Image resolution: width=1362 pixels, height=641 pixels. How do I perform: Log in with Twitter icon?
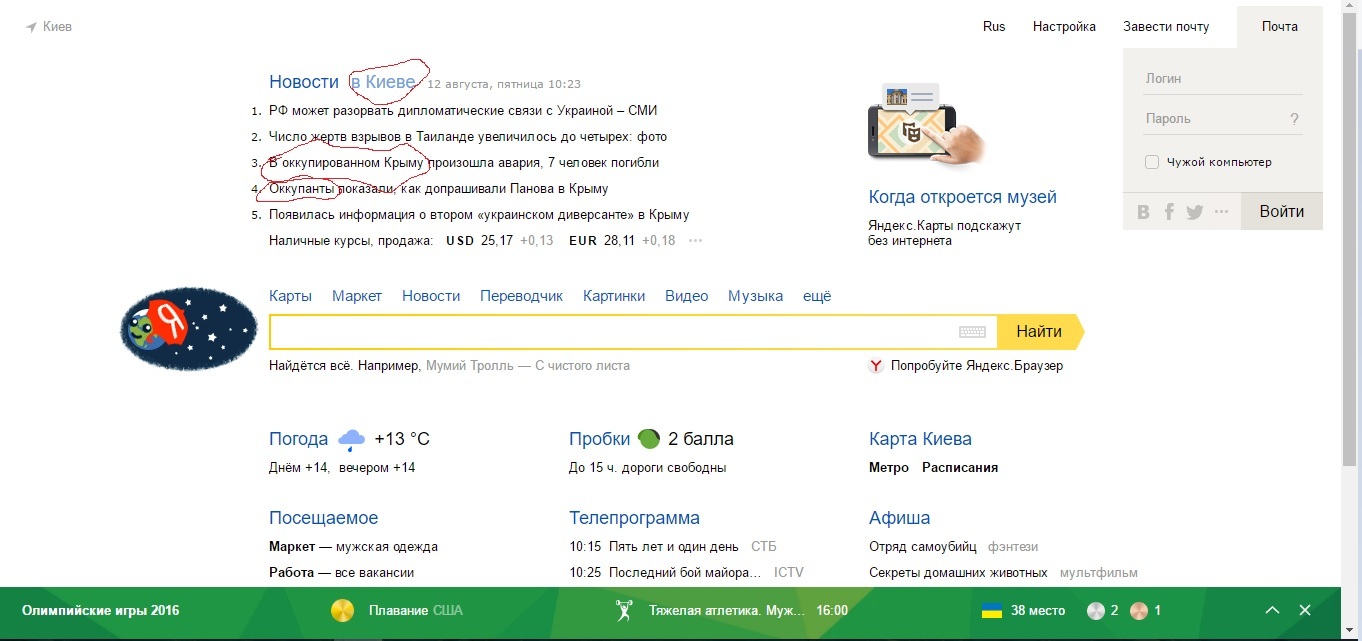point(1195,212)
